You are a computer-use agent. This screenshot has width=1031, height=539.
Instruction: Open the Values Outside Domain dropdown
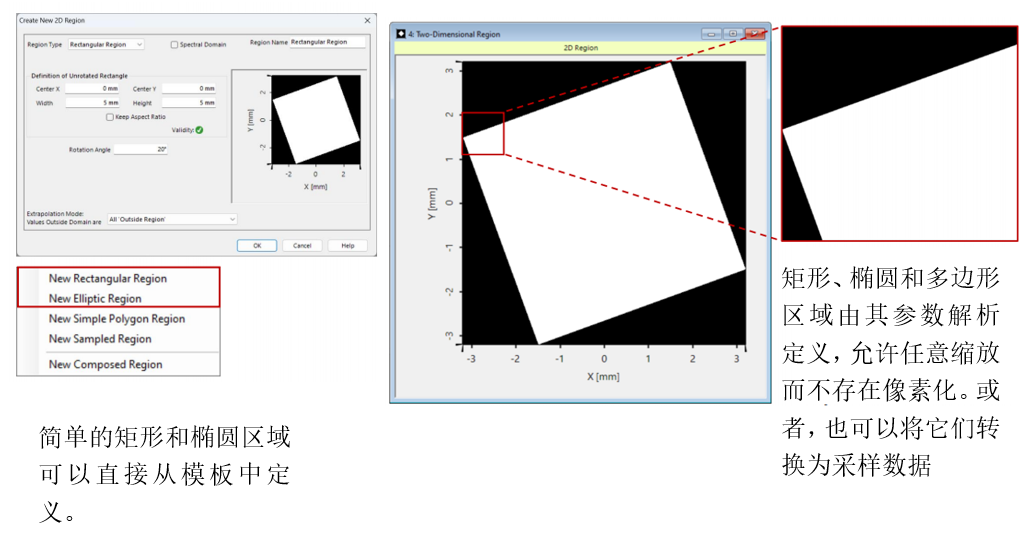coord(172,219)
